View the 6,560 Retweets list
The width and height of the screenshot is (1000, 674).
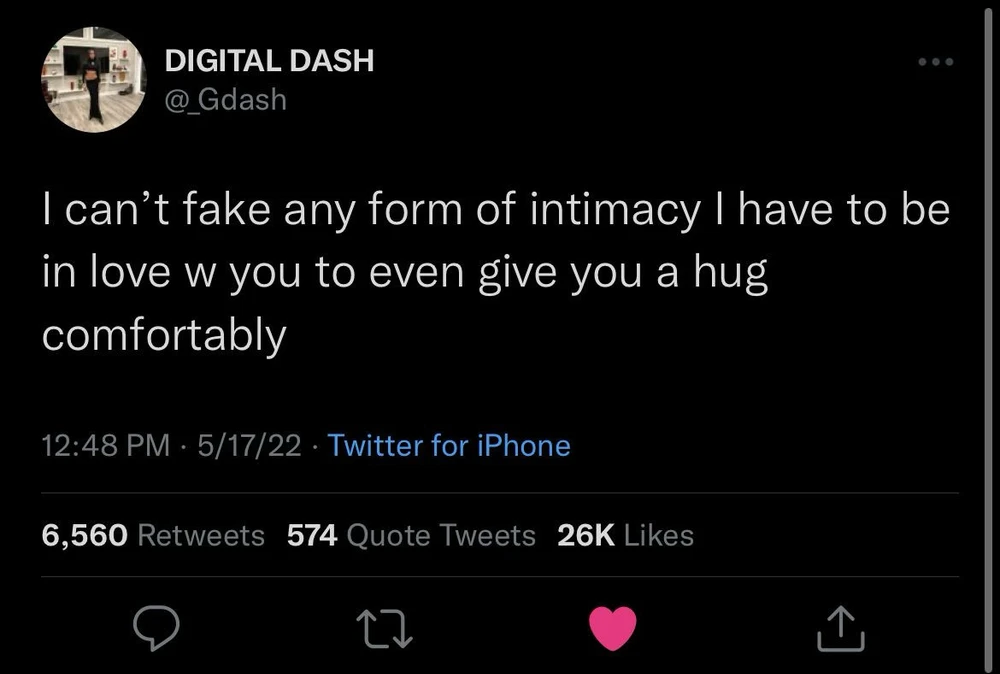click(153, 535)
